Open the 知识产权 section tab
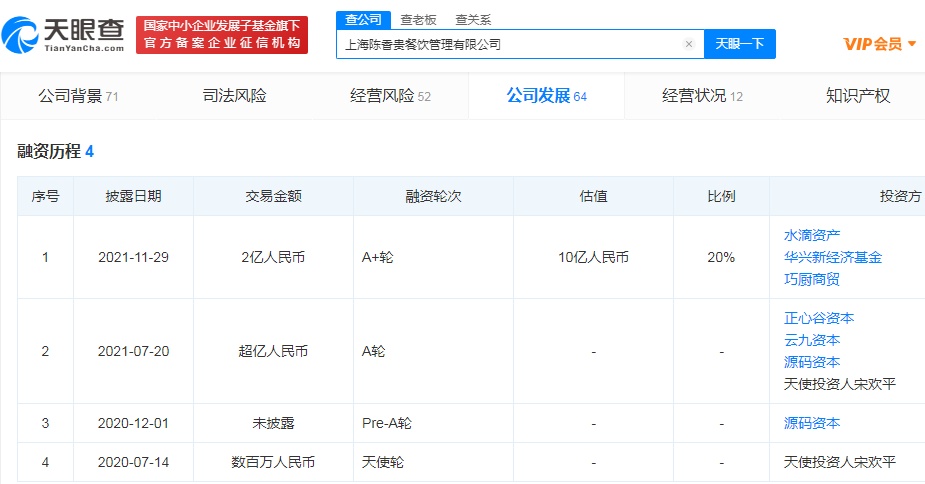Viewport: 925px width, 484px height. 858,96
